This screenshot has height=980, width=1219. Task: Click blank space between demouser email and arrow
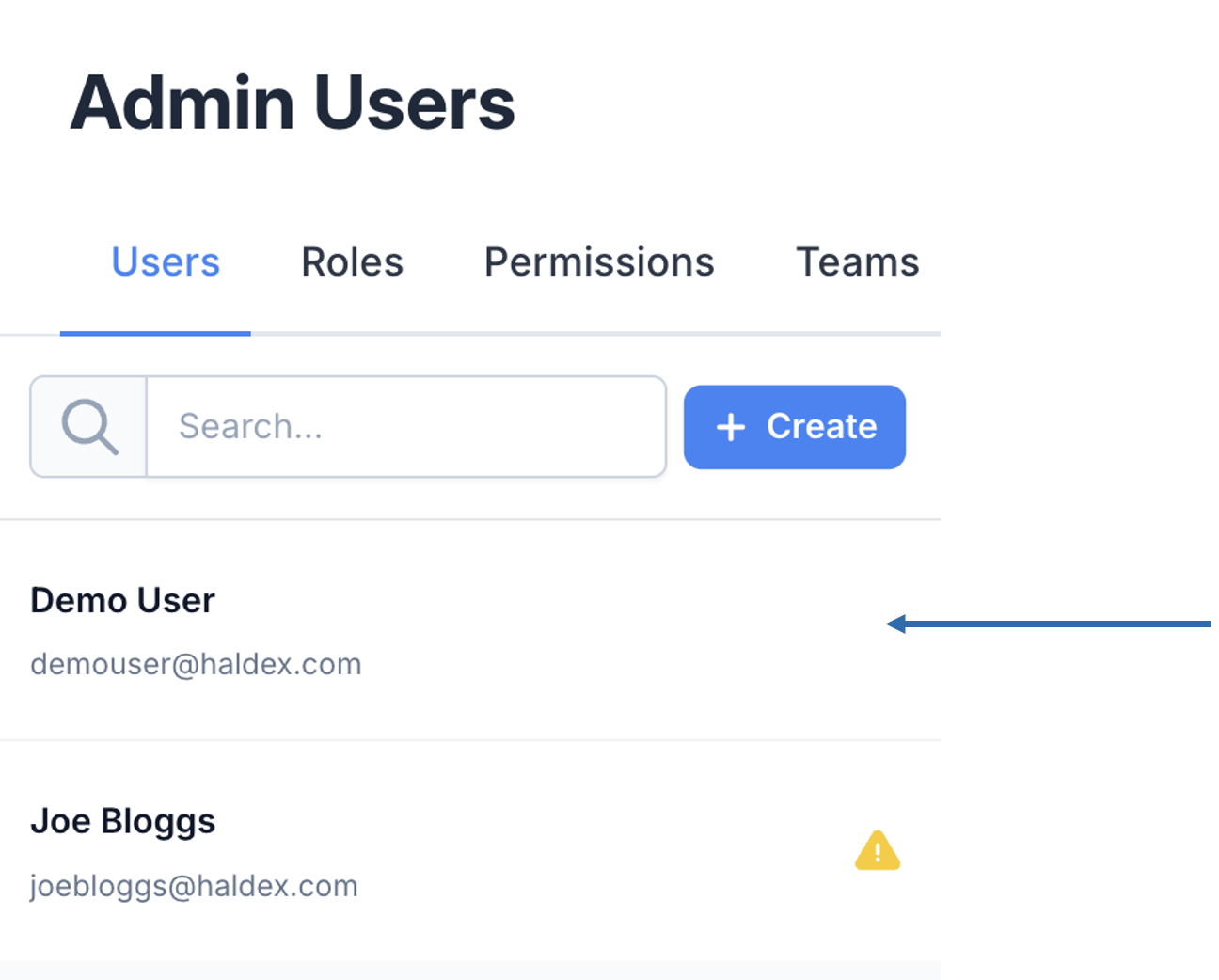pyautogui.click(x=621, y=649)
